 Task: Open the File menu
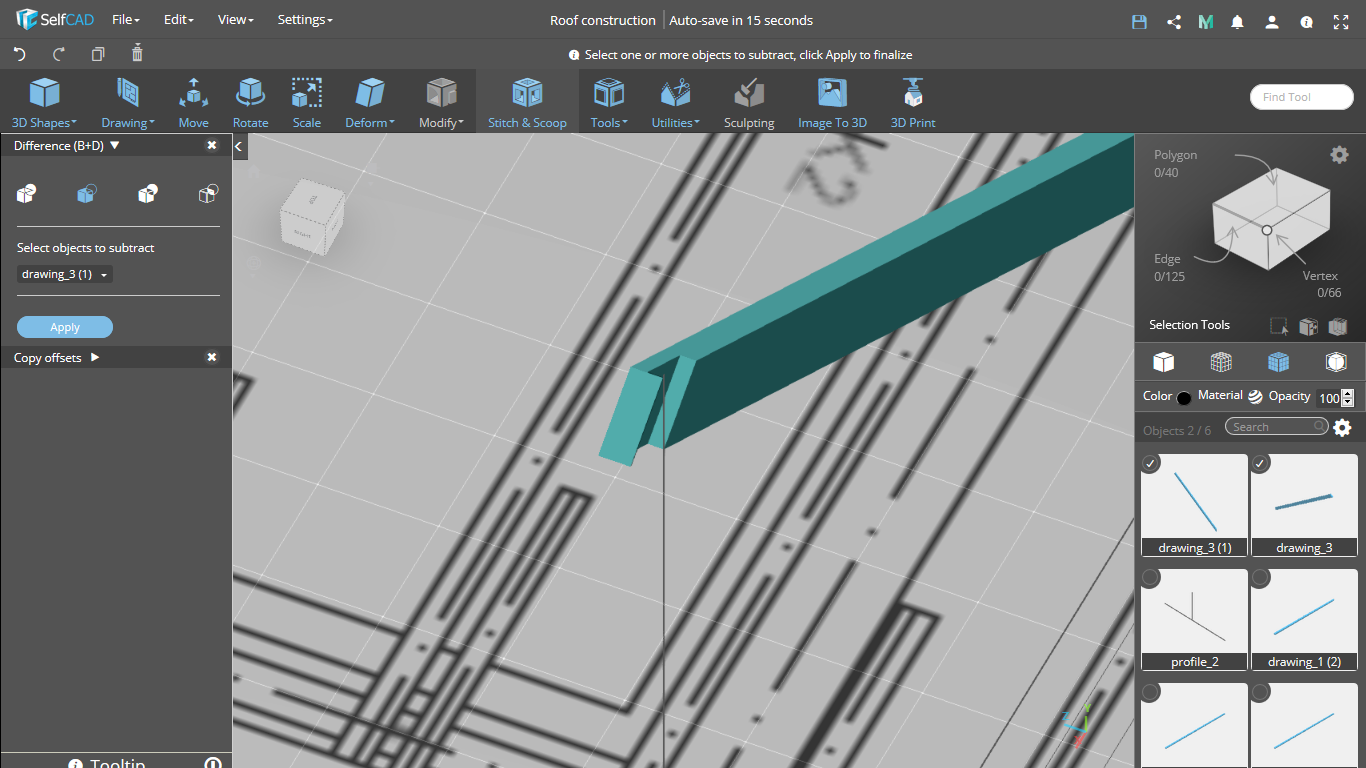tap(125, 20)
